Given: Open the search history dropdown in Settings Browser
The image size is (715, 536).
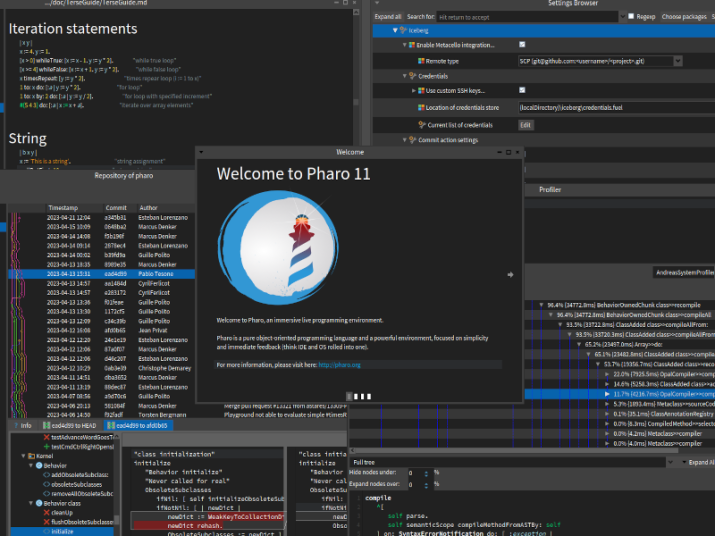Looking at the screenshot, I should tap(622, 17).
